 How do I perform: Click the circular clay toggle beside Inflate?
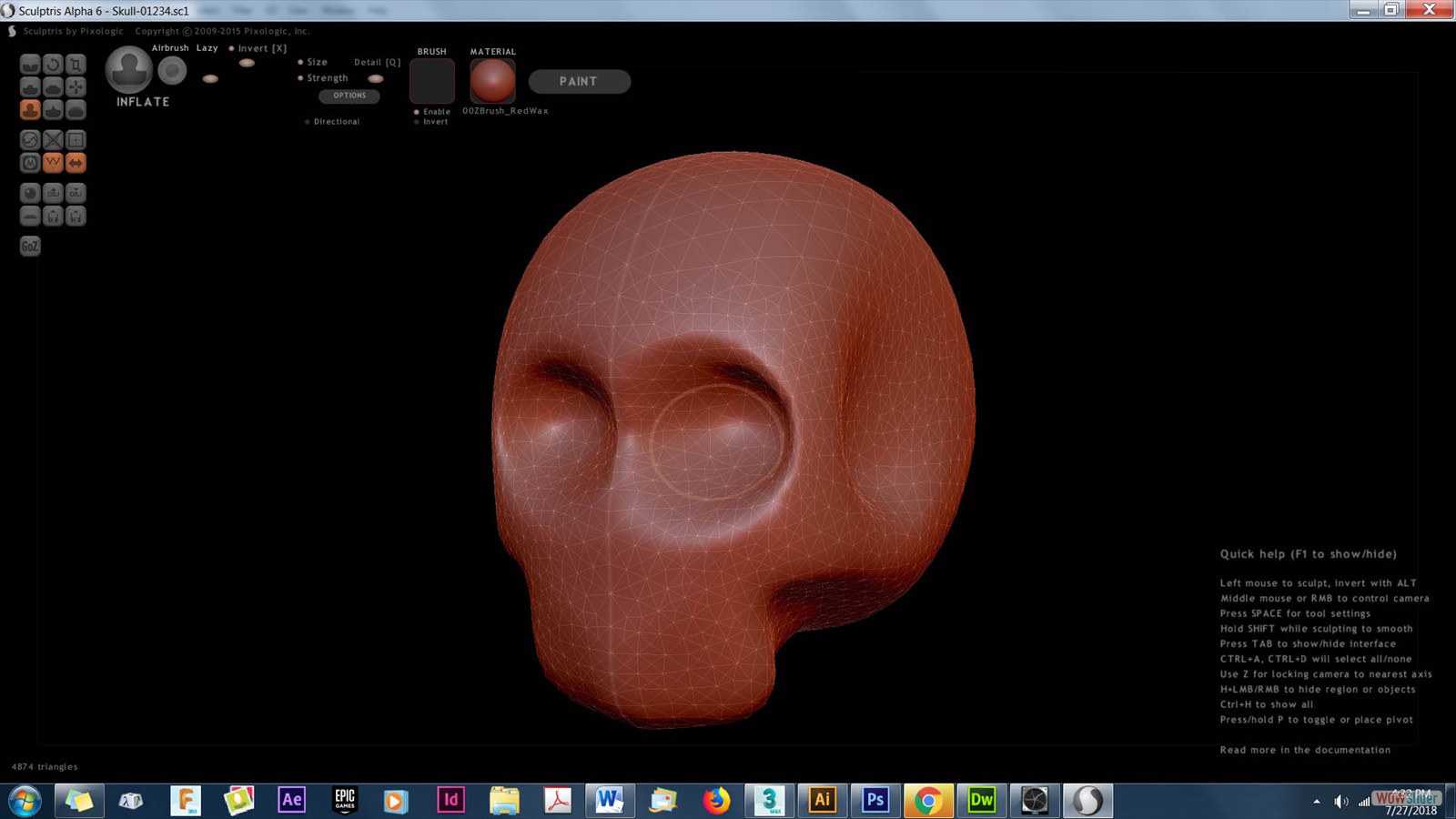172,70
